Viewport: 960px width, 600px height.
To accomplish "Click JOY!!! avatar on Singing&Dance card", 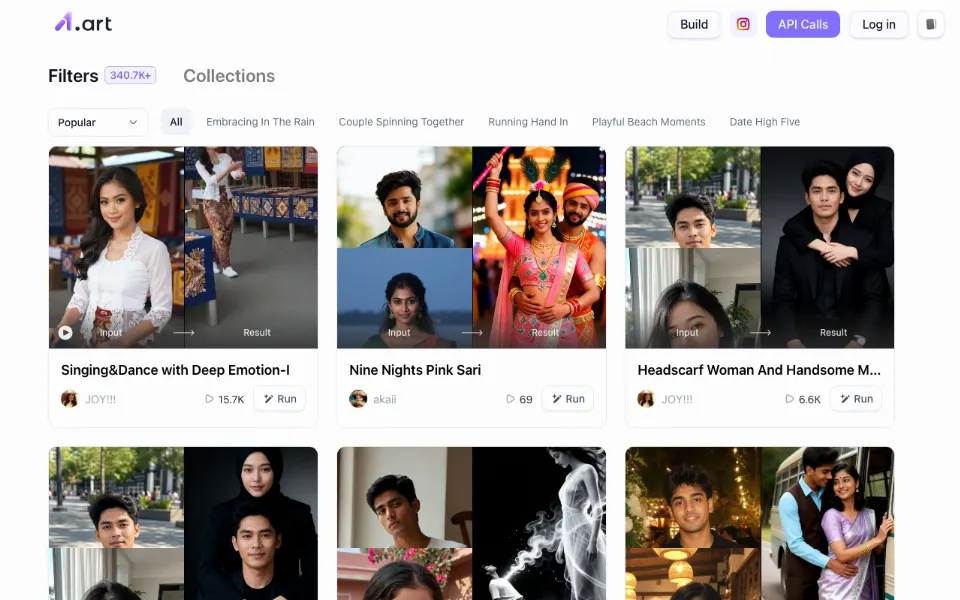I will point(70,399).
